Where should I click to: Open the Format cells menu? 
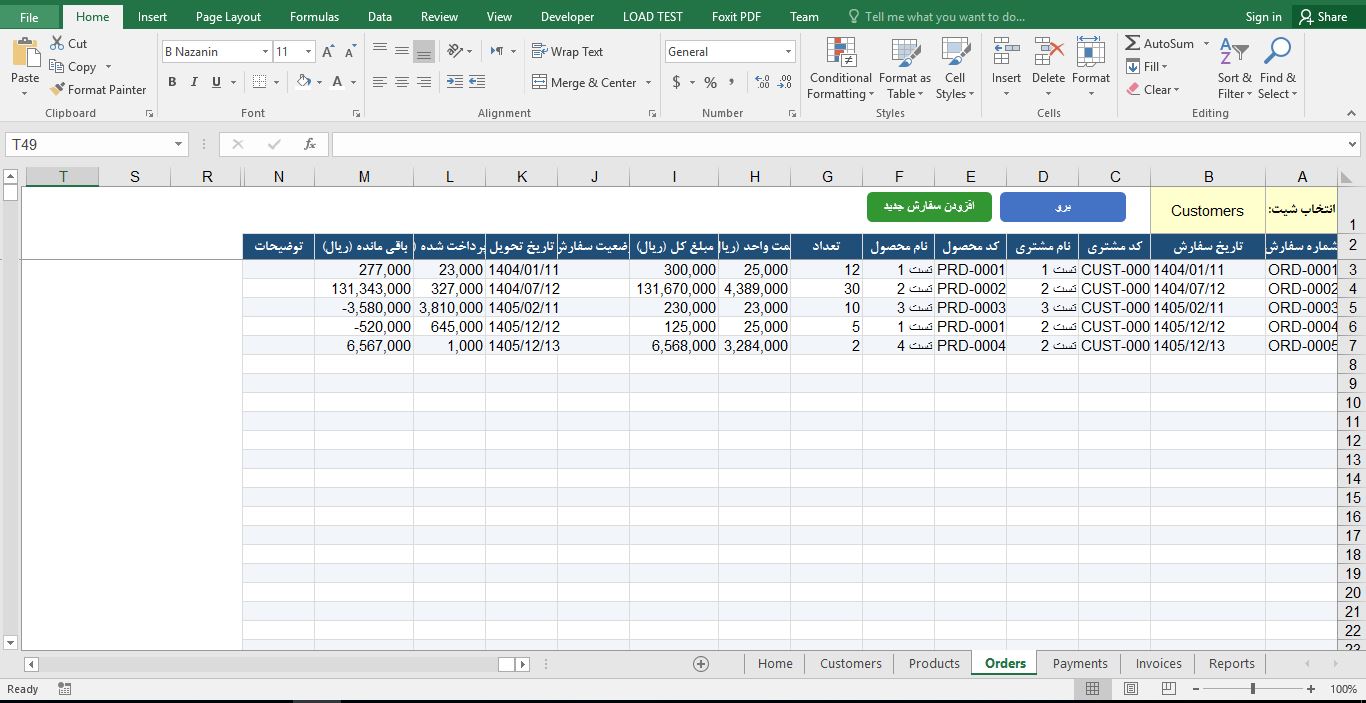click(1090, 68)
